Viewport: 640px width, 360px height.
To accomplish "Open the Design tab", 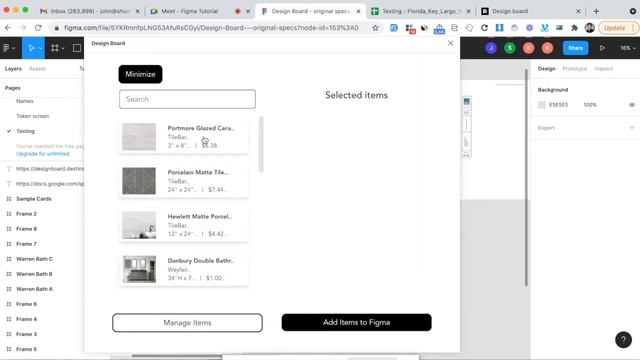I will click(547, 69).
